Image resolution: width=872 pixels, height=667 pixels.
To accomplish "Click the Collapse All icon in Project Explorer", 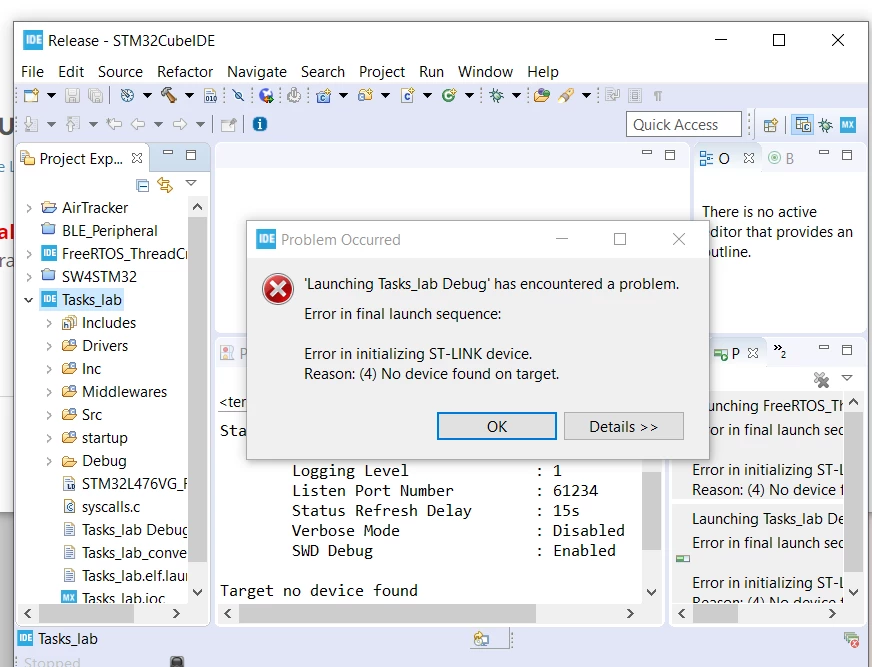I will click(143, 185).
